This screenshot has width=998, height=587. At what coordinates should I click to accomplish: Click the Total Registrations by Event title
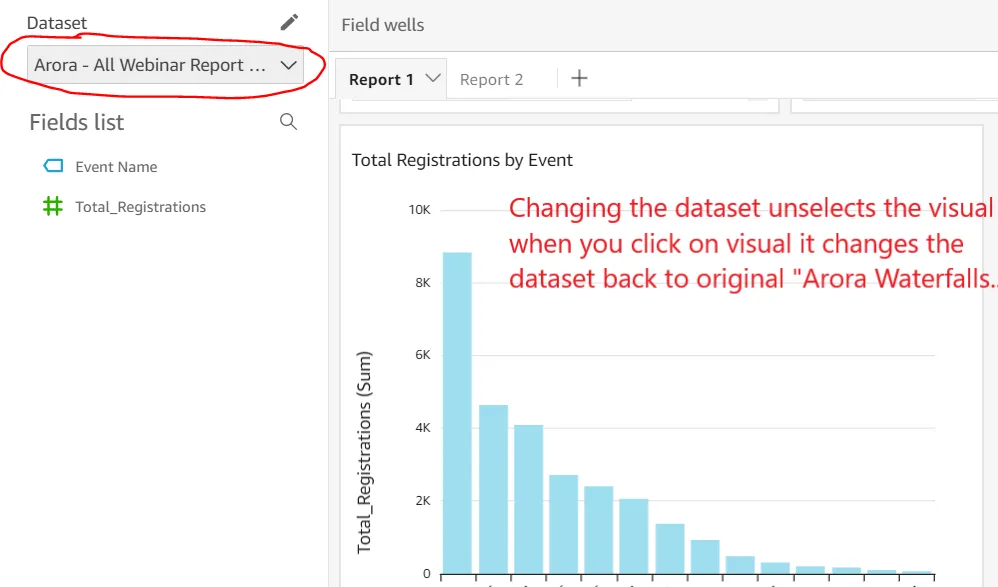[x=462, y=160]
